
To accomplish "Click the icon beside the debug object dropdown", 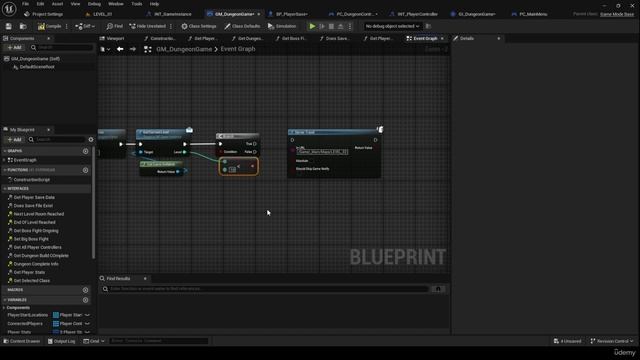I will pyautogui.click(x=428, y=26).
